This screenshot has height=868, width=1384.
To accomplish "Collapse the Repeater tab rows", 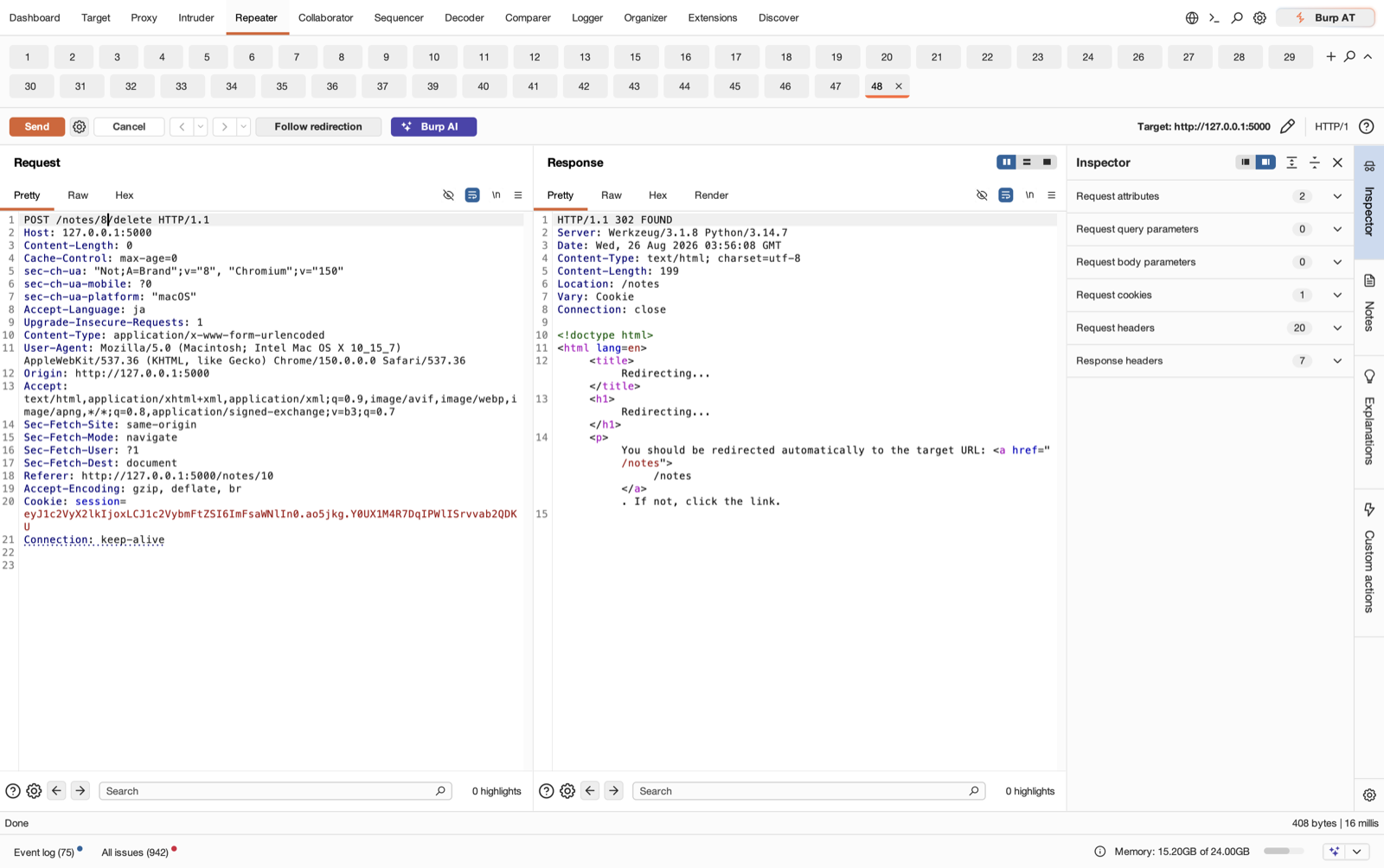I will click(1368, 56).
